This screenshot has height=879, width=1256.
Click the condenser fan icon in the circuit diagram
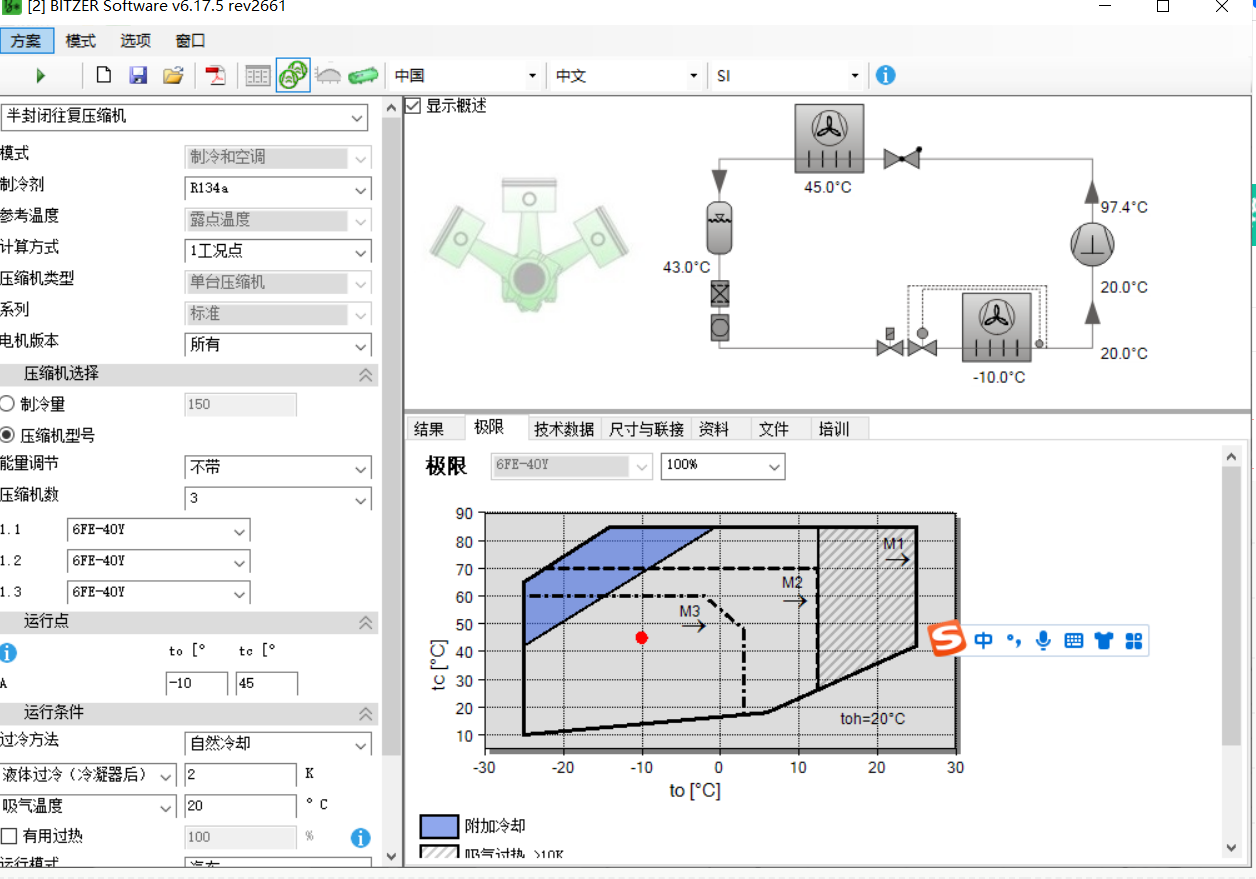828,139
